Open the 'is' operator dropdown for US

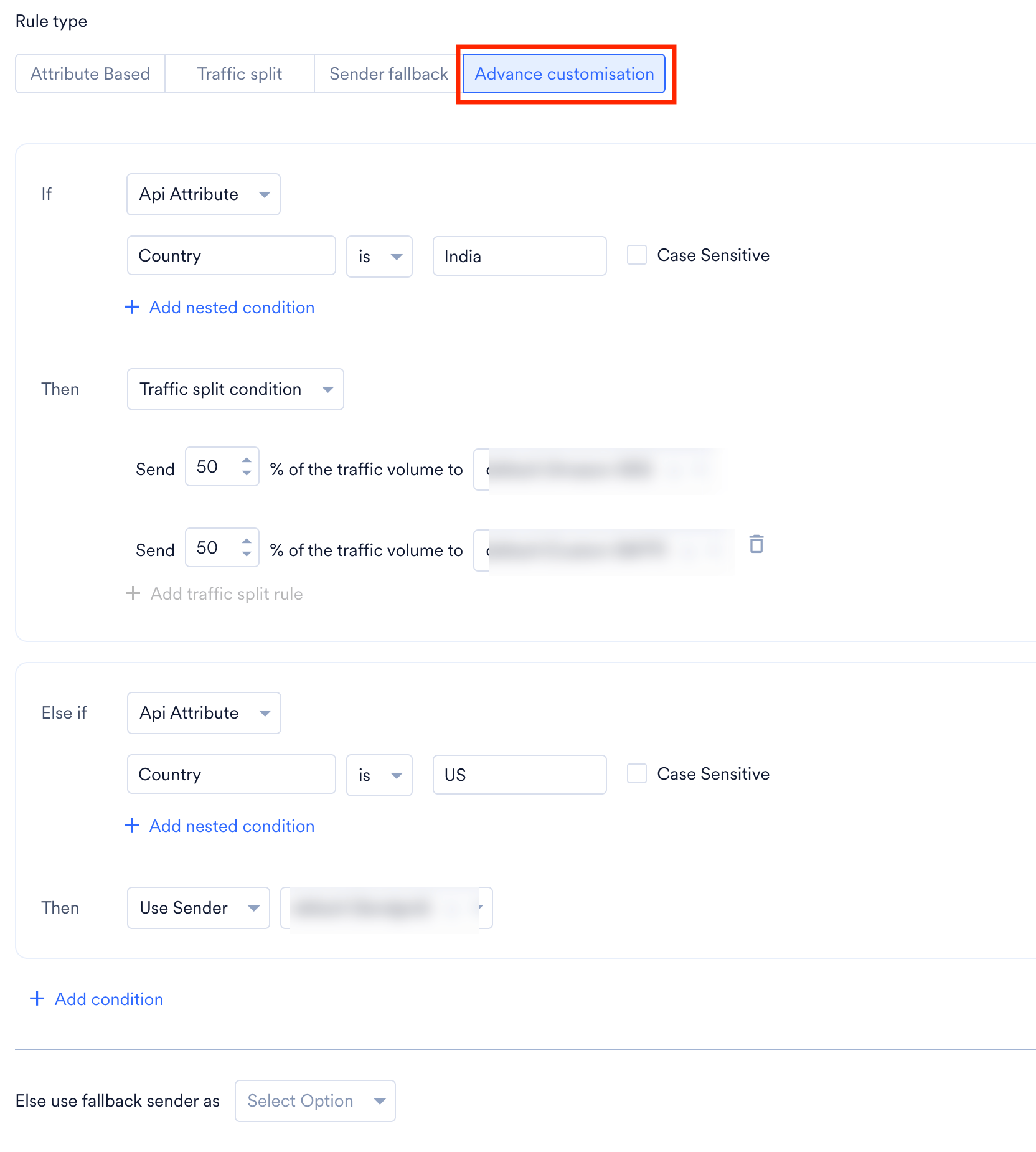click(x=379, y=775)
